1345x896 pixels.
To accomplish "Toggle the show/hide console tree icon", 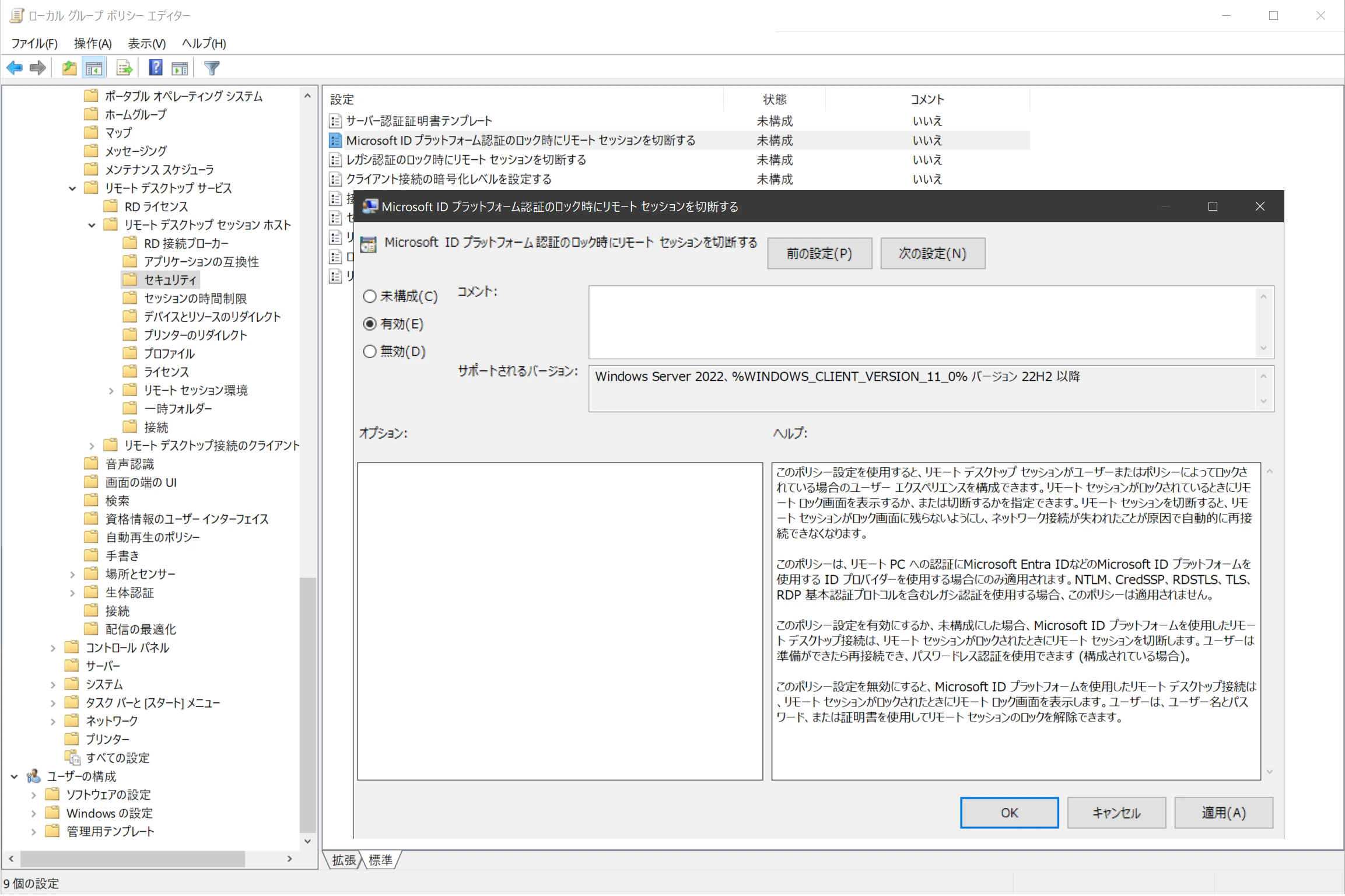I will (x=94, y=68).
